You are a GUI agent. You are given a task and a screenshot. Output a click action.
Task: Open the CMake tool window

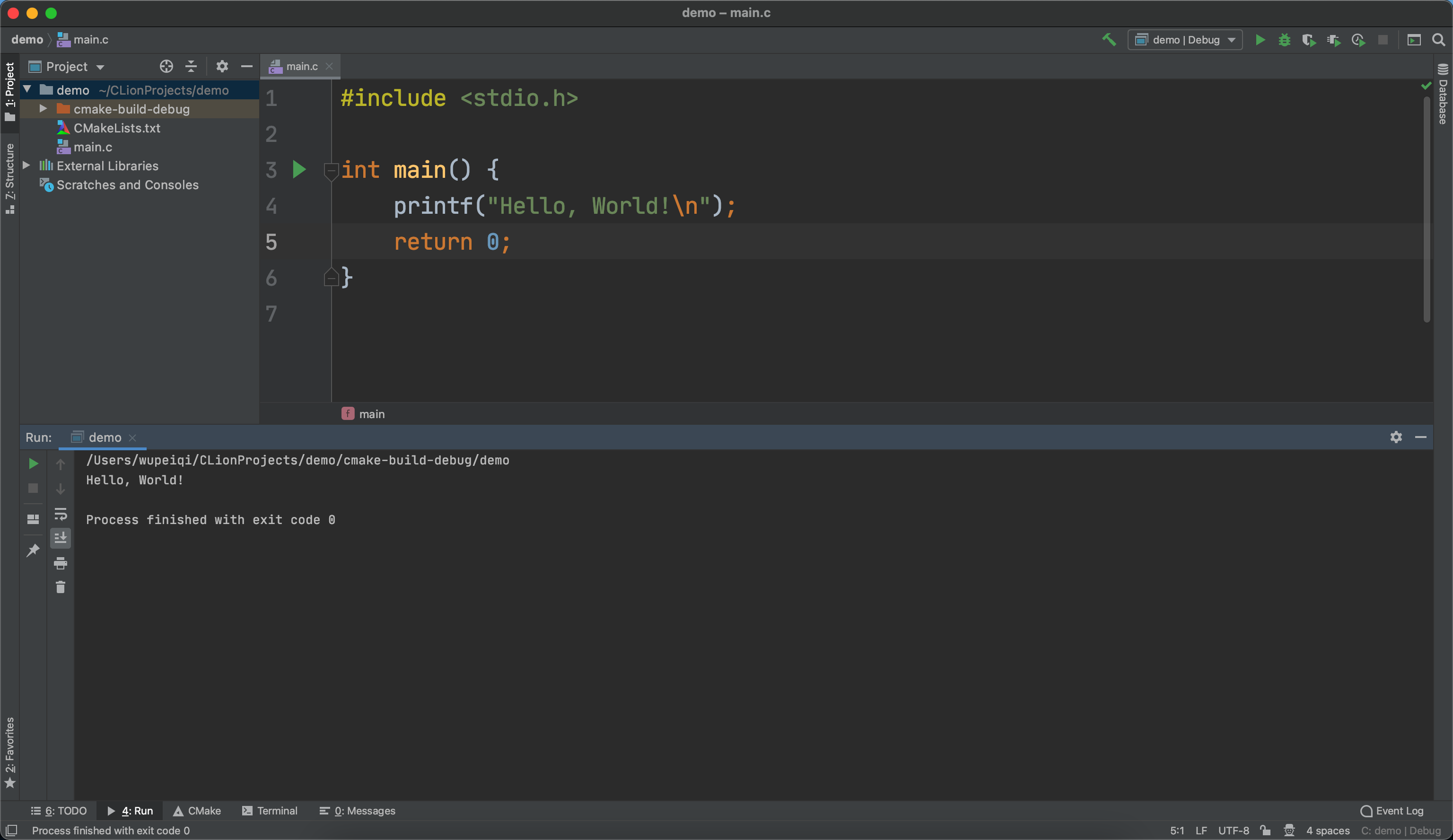point(197,811)
